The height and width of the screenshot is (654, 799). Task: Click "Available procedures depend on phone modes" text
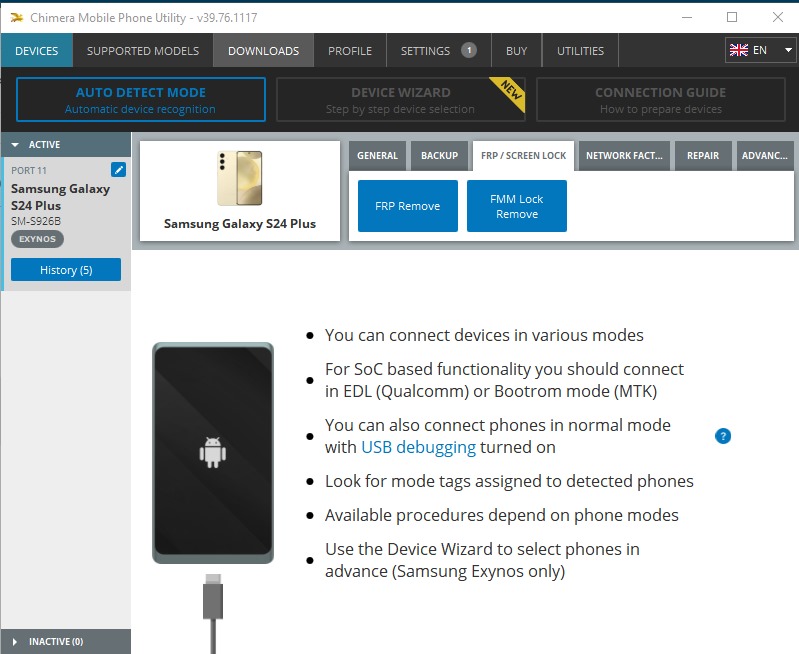(x=502, y=515)
